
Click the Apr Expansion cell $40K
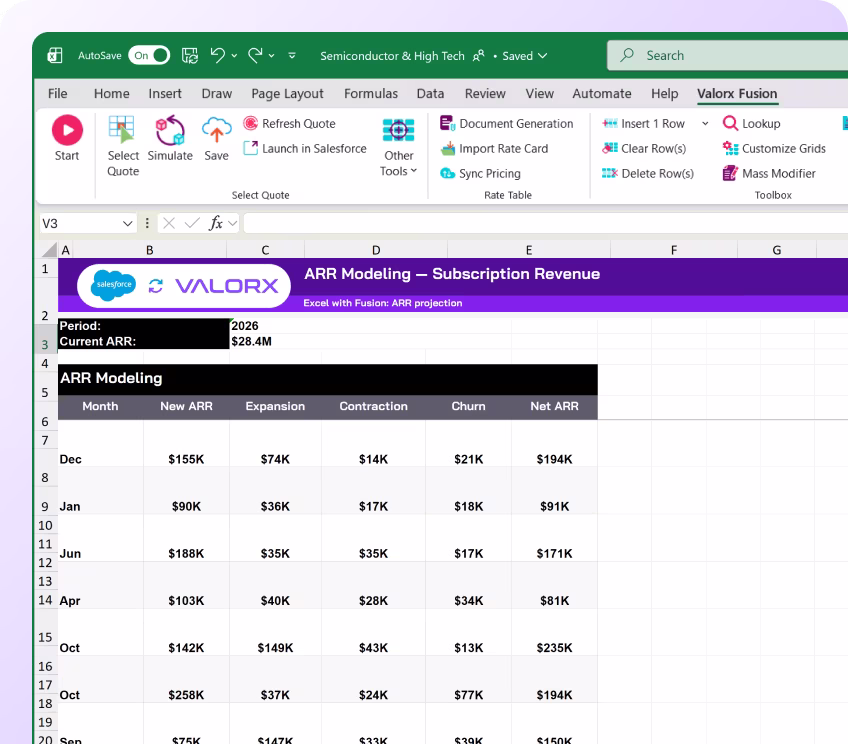click(x=275, y=600)
